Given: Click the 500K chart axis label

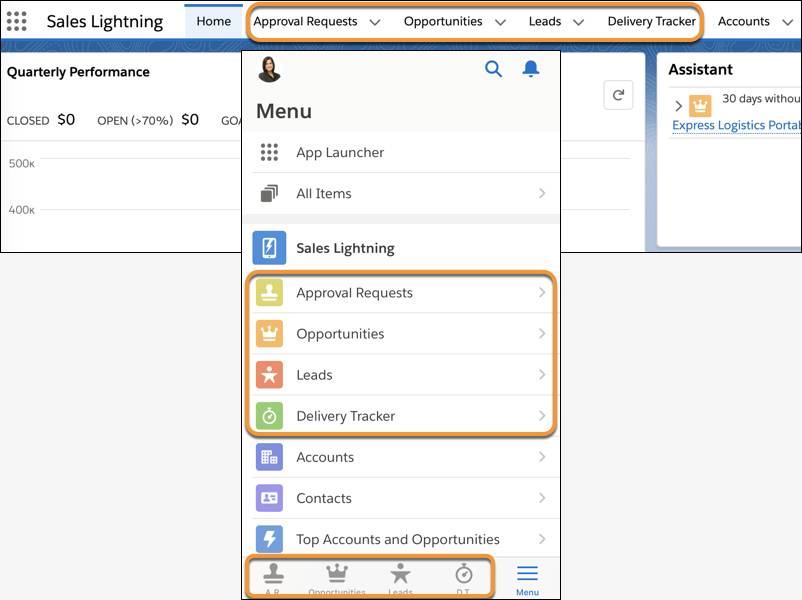Looking at the screenshot, I should coord(21,164).
